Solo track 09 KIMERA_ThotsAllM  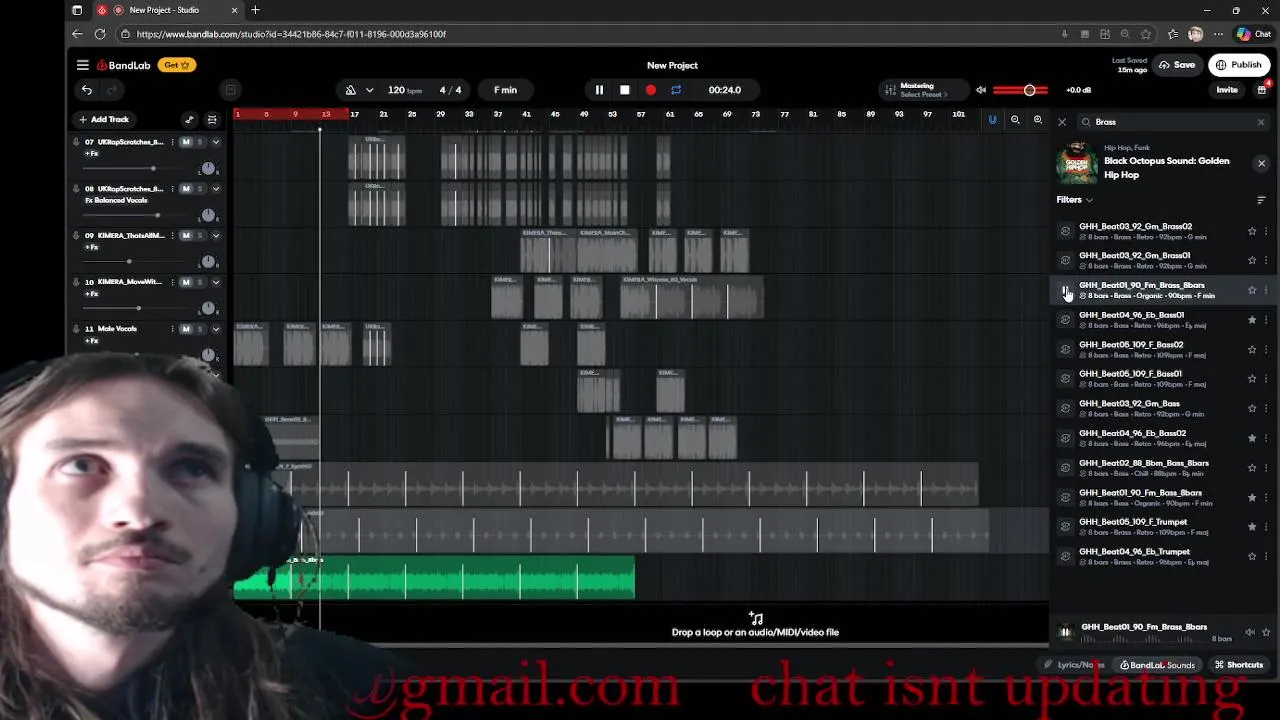point(200,236)
